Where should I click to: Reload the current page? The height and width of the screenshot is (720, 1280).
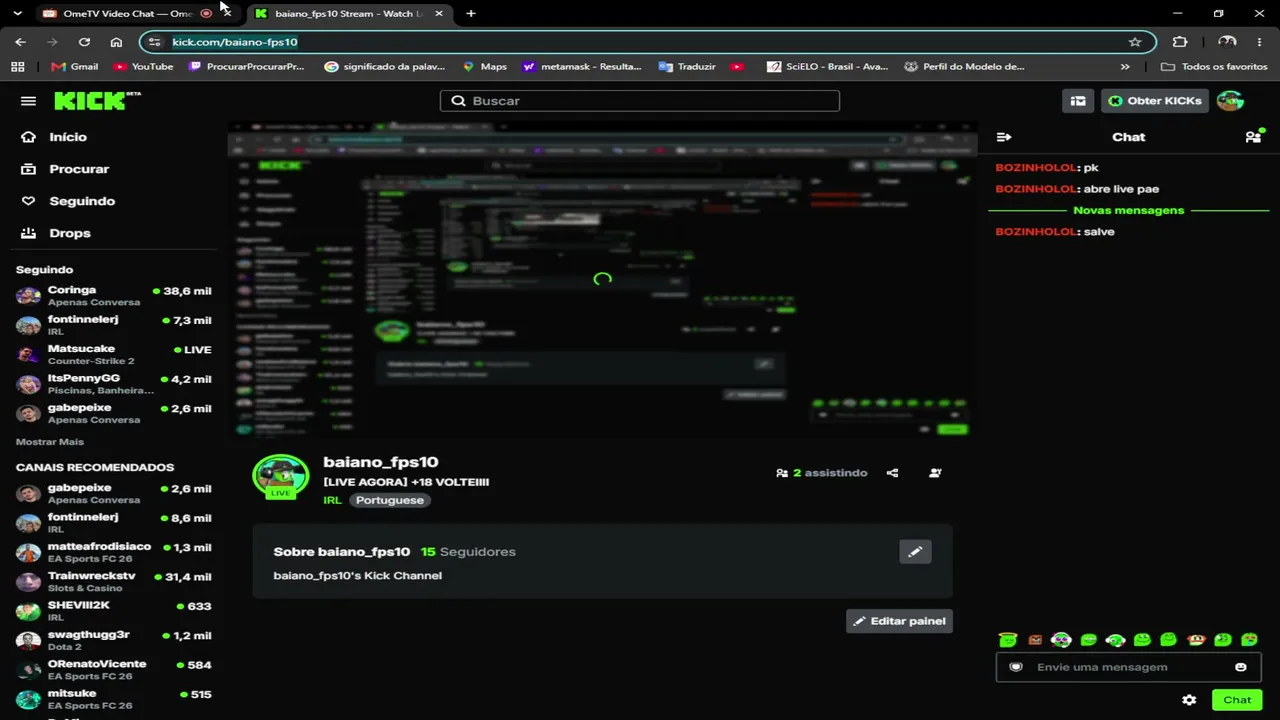tap(84, 42)
